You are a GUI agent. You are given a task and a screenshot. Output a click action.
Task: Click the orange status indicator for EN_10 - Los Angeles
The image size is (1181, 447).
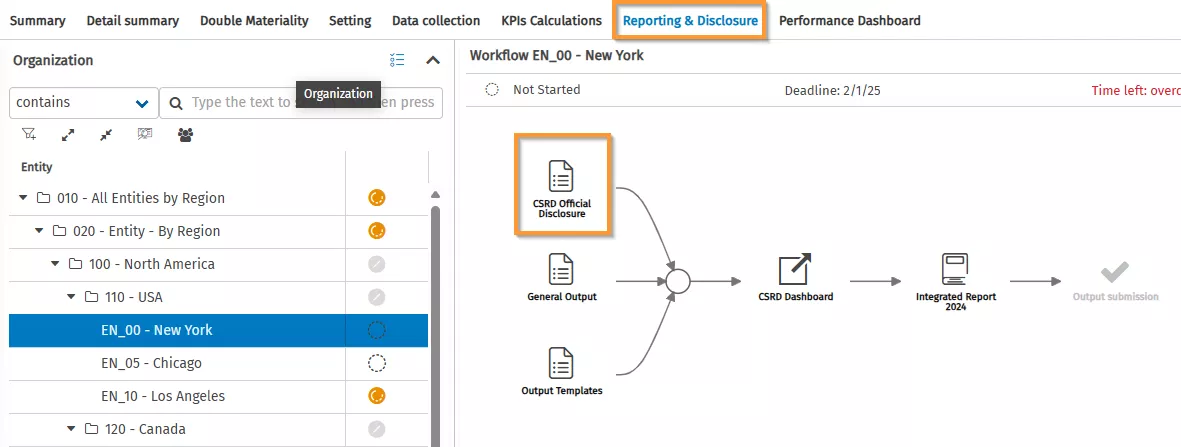[377, 396]
